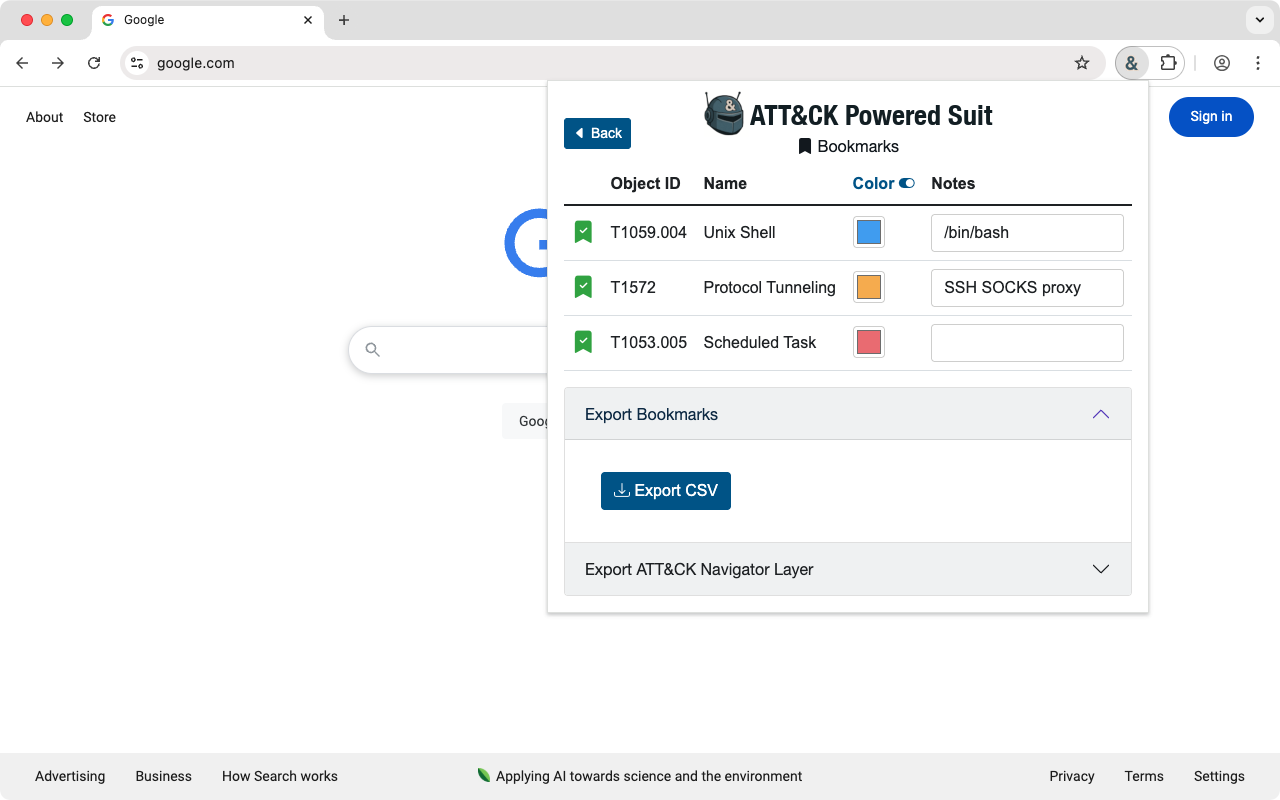Switch to the Google tab
1280x800 pixels.
208,20
